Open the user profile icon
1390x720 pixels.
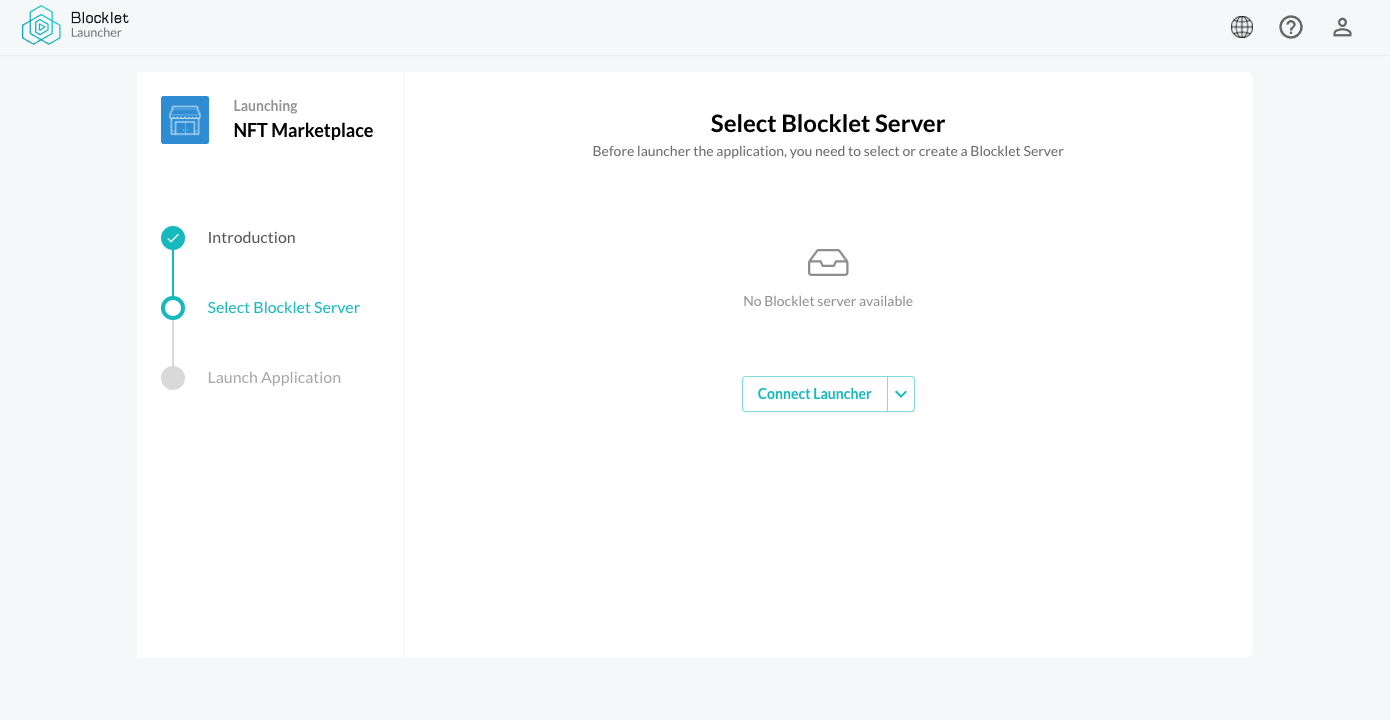(x=1342, y=27)
